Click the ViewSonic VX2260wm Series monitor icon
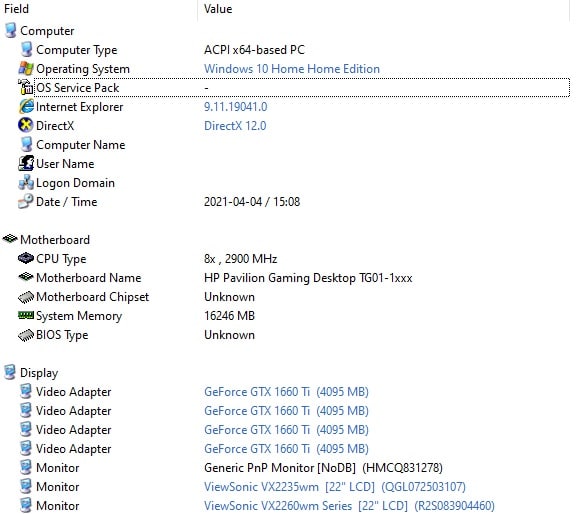 [26, 505]
